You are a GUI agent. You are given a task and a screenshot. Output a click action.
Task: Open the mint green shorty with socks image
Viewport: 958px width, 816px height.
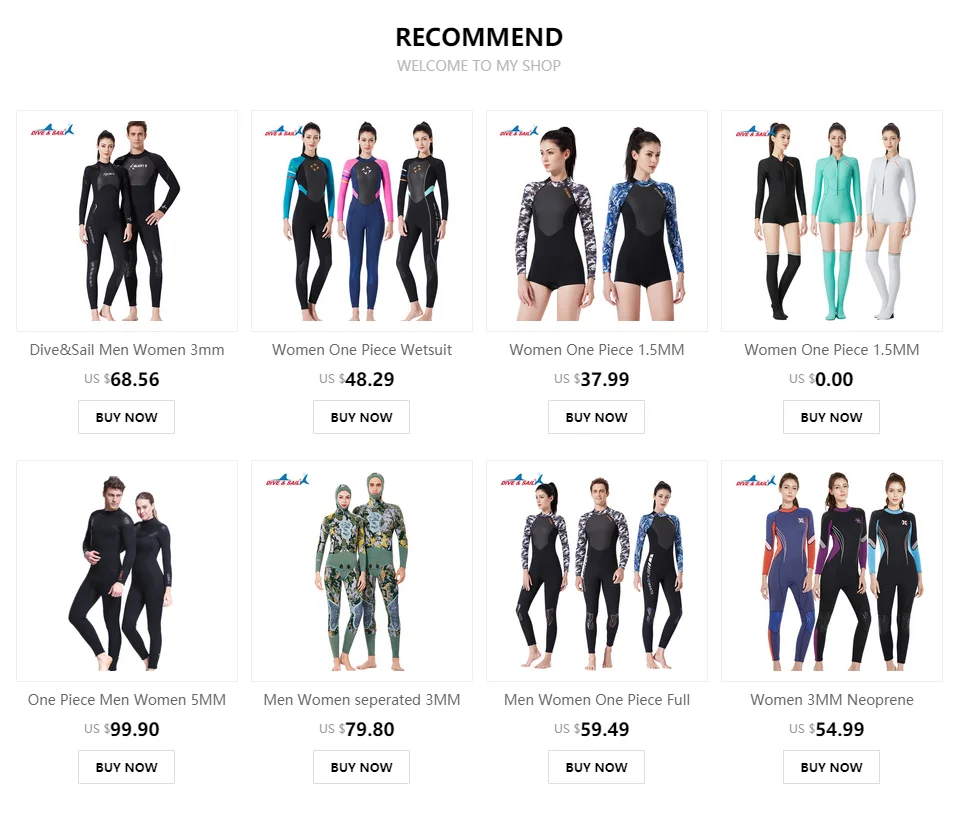tap(832, 221)
